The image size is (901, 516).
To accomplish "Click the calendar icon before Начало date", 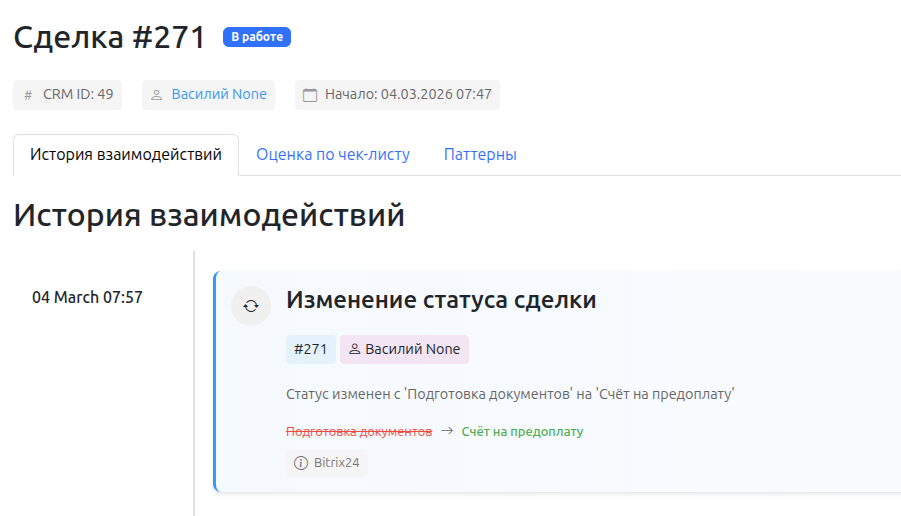I will click(x=310, y=95).
